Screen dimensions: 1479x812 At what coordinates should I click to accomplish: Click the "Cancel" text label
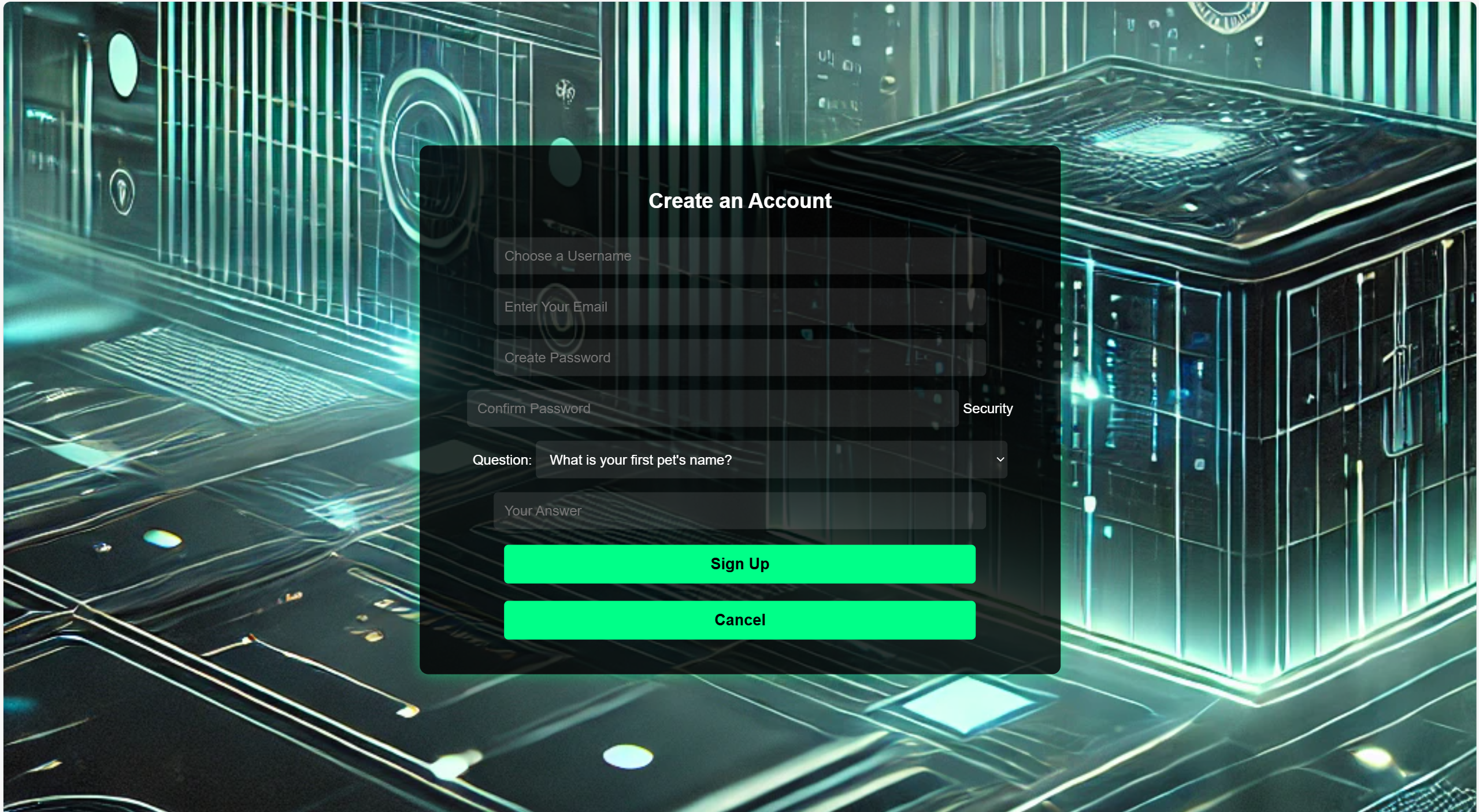coord(739,620)
